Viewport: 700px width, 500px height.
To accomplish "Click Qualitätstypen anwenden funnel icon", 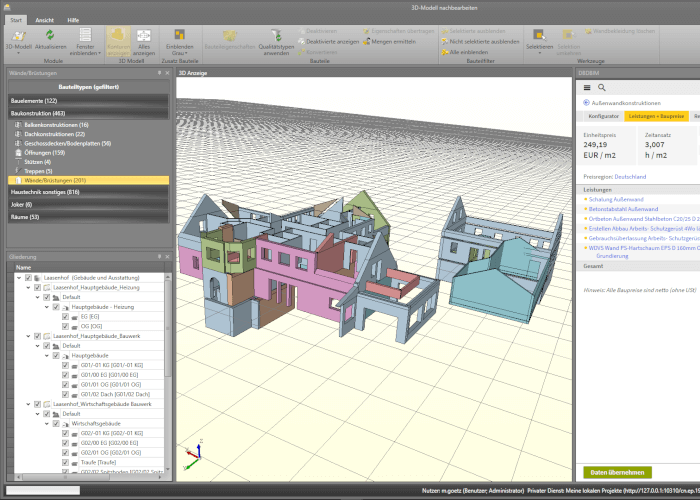I will pyautogui.click(x=276, y=35).
